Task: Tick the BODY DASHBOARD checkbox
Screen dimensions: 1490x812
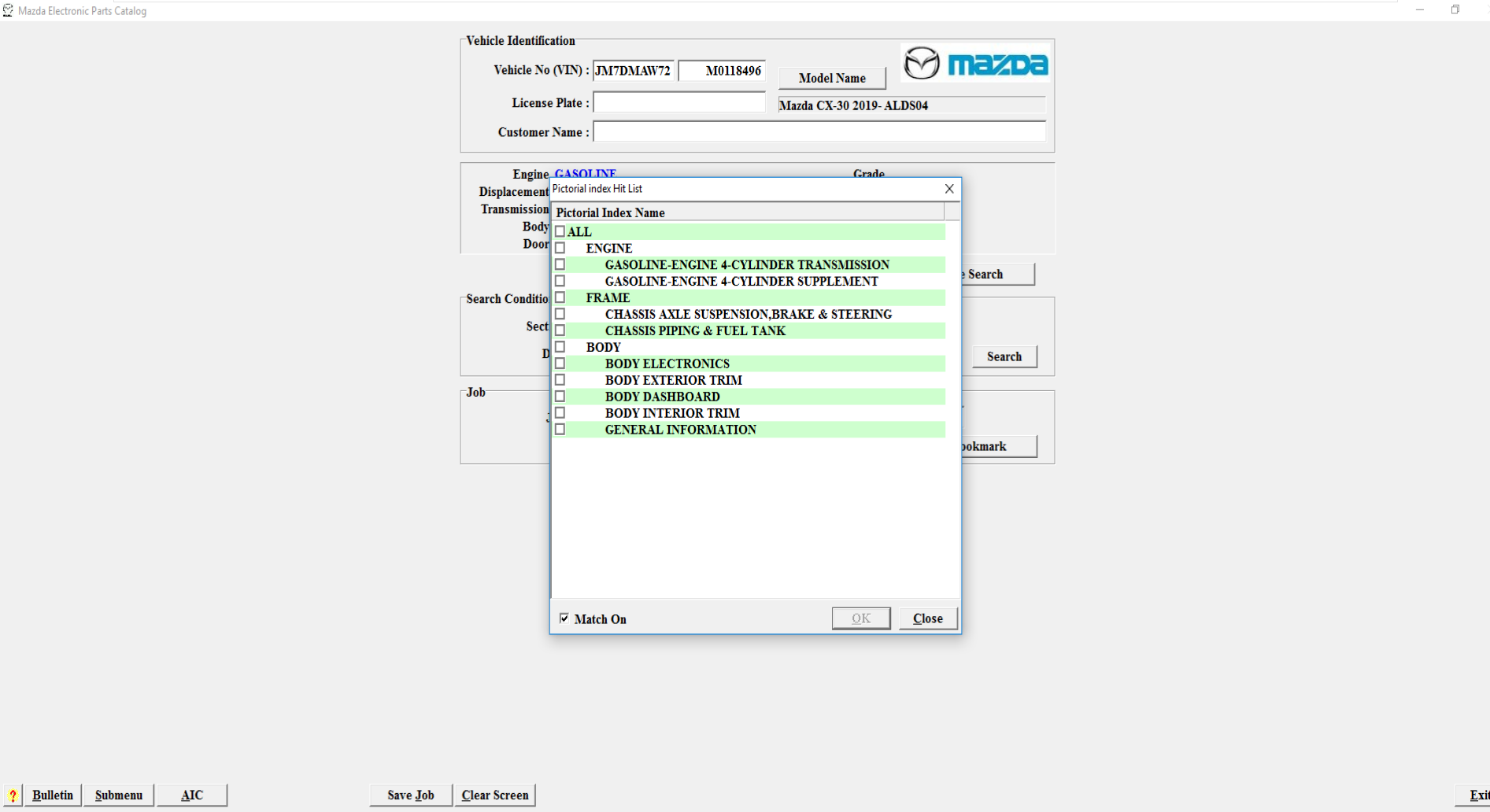Action: pyautogui.click(x=560, y=397)
